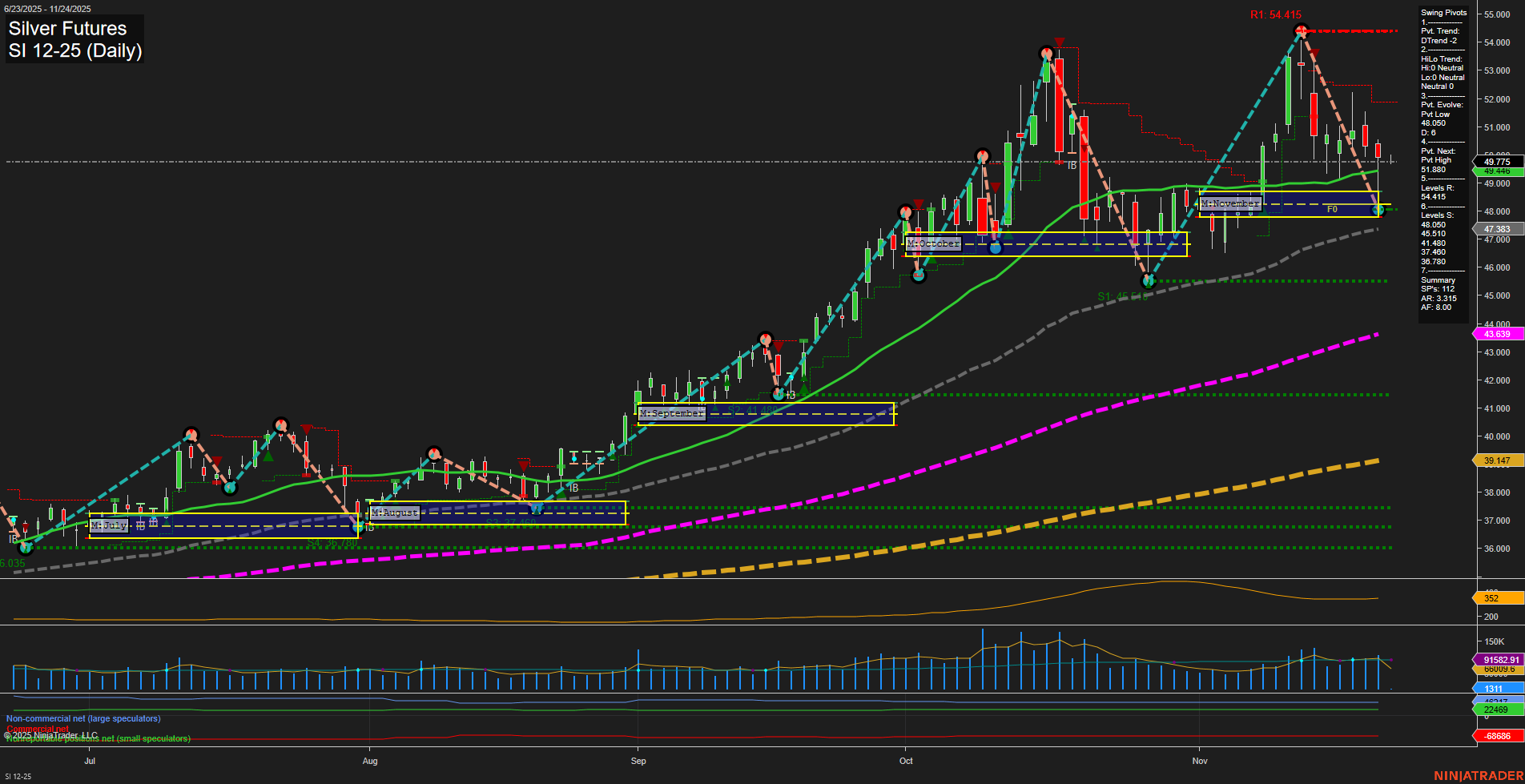Select the SI 12-25 status bar label
Screen dimensions: 1525x784
[x=18, y=776]
